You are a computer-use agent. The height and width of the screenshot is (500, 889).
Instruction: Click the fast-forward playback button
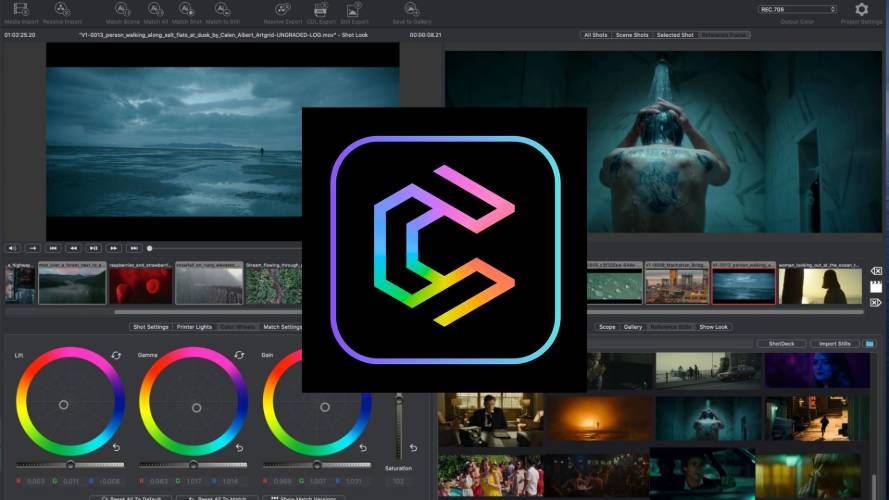point(113,248)
